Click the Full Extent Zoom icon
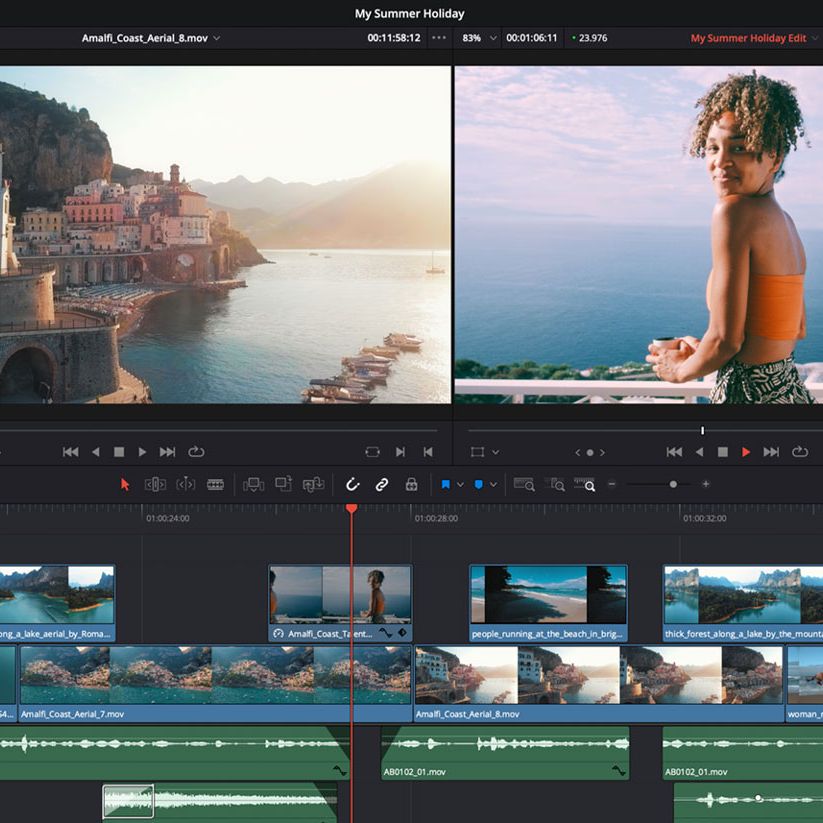This screenshot has height=823, width=823. (524, 484)
